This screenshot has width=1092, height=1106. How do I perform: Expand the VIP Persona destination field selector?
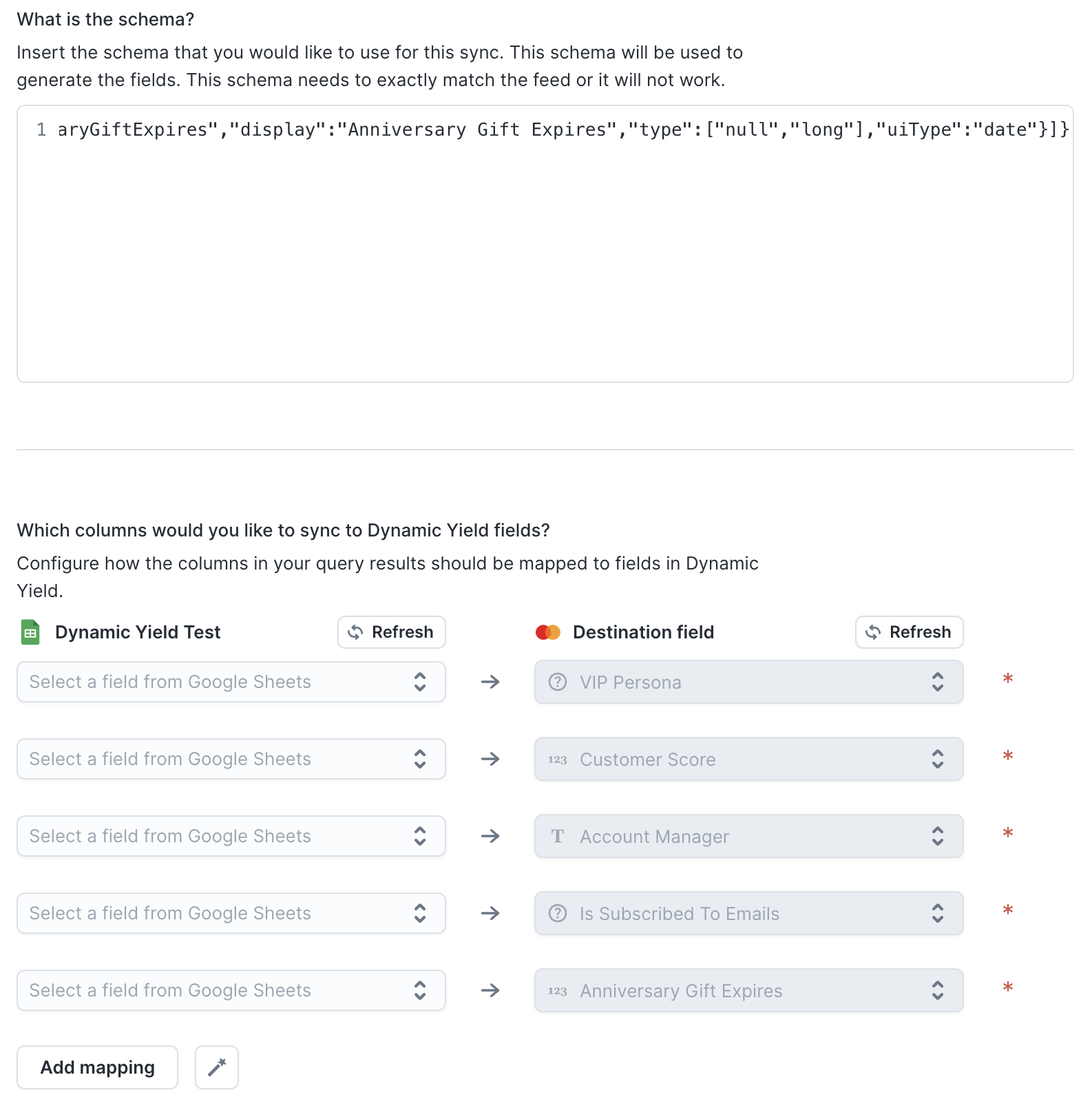tap(749, 682)
